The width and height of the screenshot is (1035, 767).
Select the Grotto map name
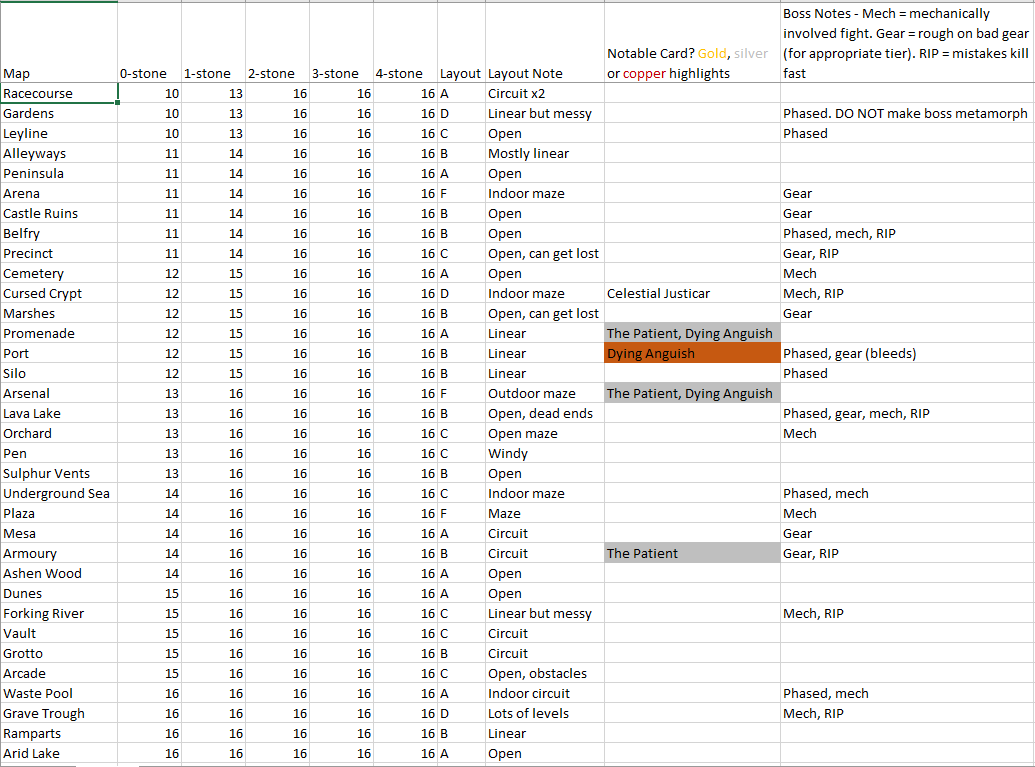(59, 653)
